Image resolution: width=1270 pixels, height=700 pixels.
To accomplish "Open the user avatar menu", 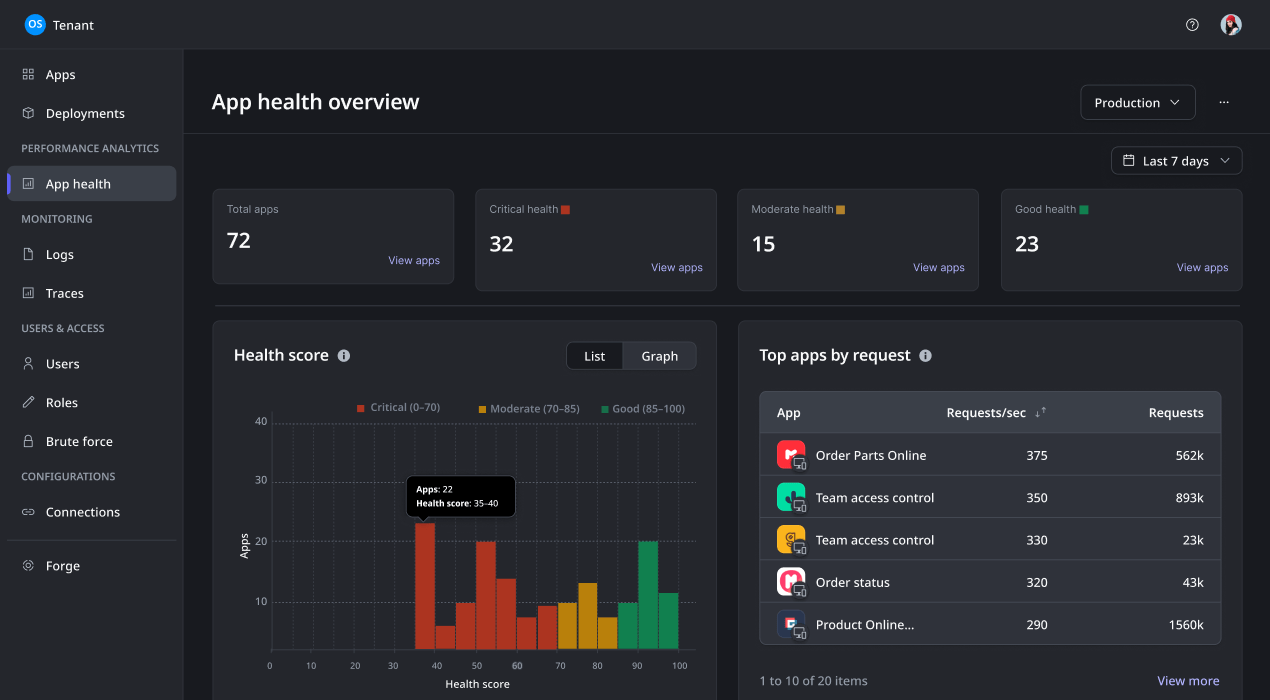I will (1231, 25).
